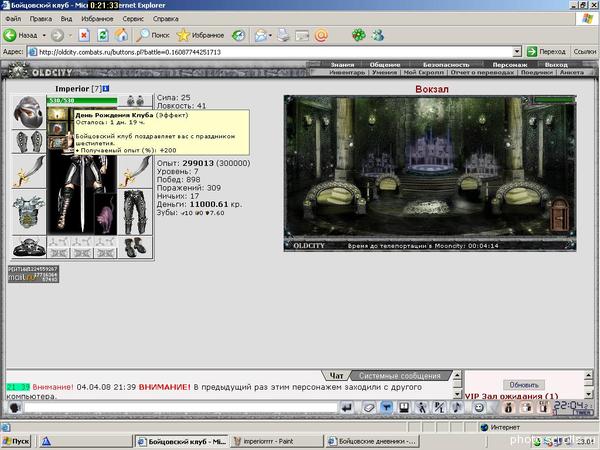
Task: Open the Безопасность game menu
Action: (446, 65)
